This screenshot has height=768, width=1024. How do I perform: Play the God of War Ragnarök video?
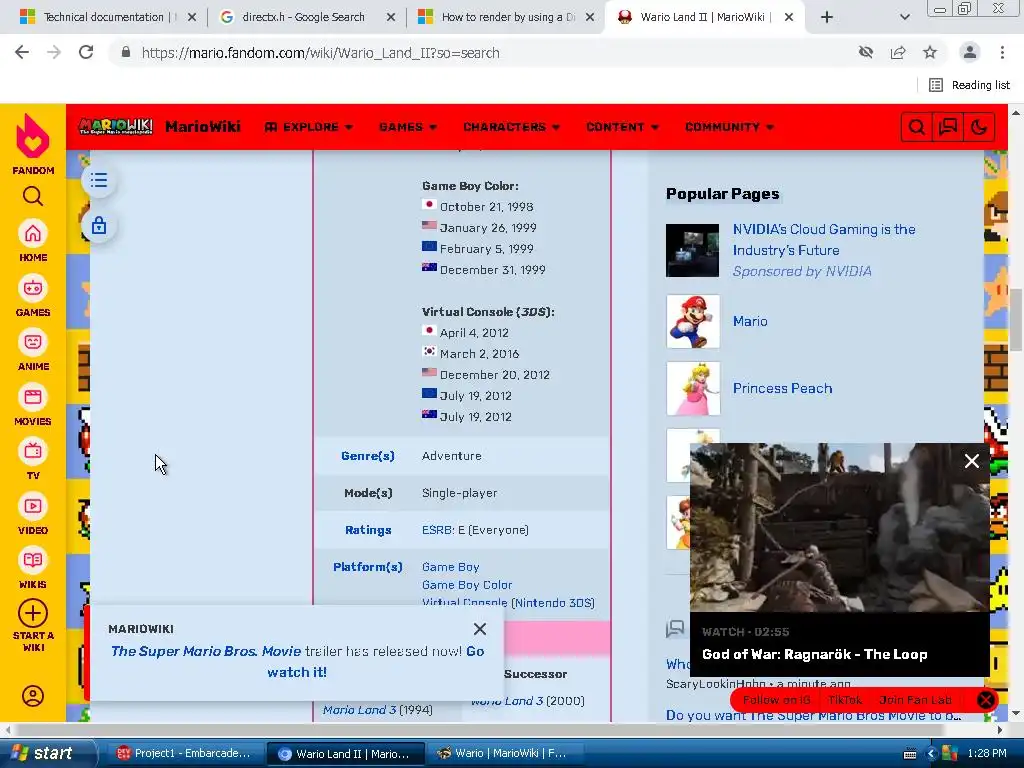coord(839,527)
